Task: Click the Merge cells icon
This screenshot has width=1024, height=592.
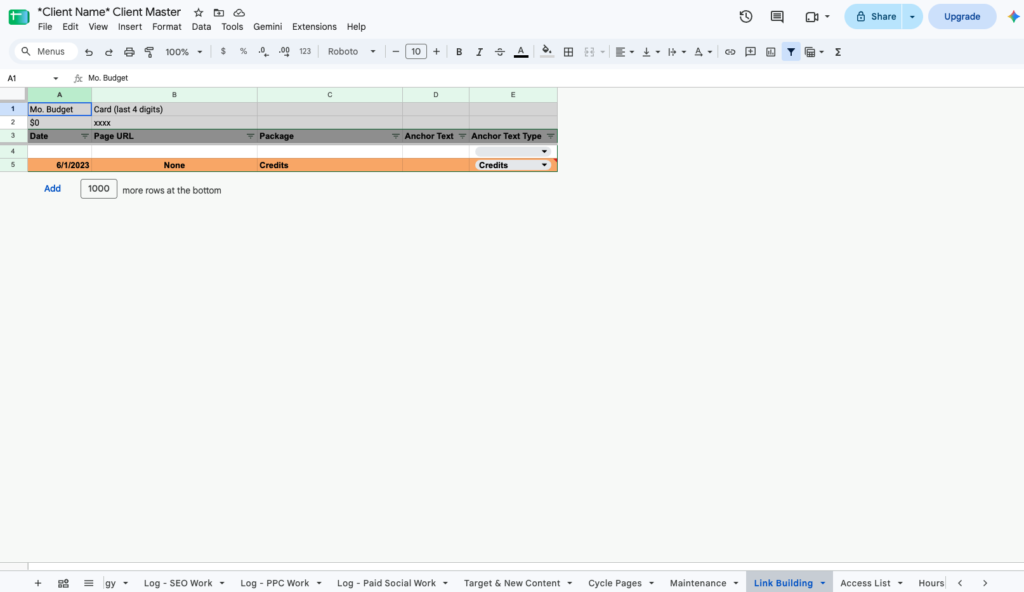Action: tap(589, 52)
